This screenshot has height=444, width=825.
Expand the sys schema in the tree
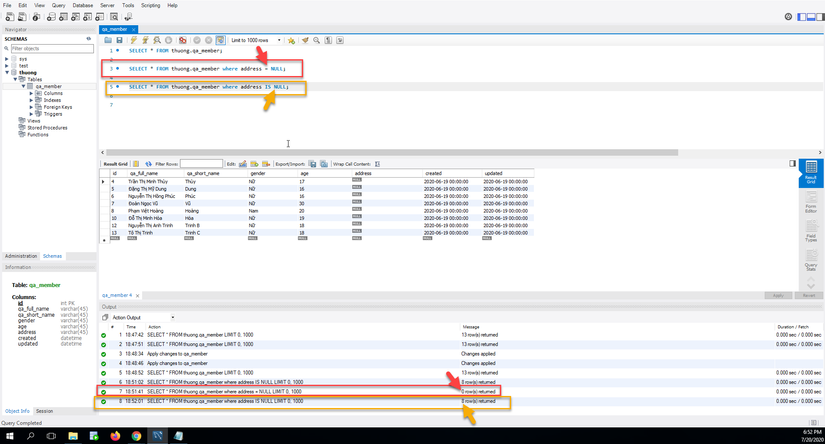tap(8, 59)
